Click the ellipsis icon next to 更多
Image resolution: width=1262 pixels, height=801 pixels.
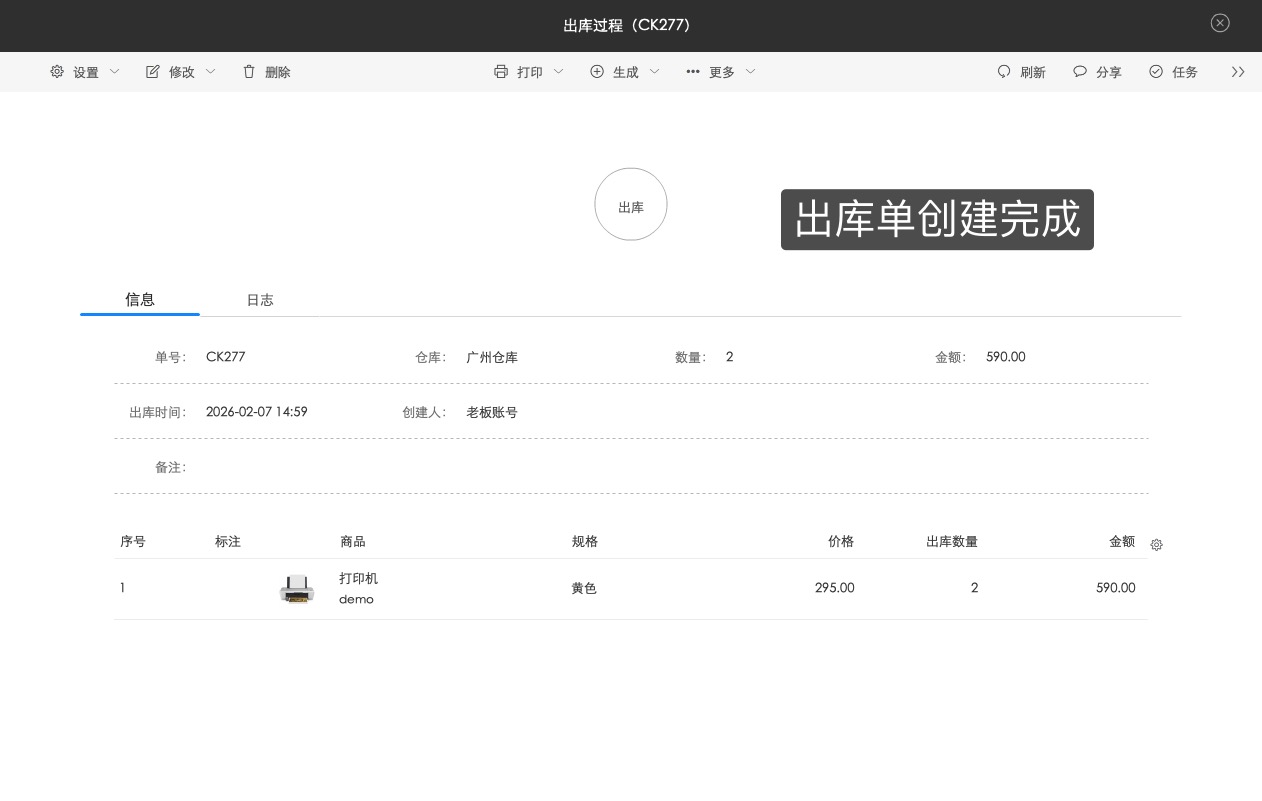tap(693, 71)
